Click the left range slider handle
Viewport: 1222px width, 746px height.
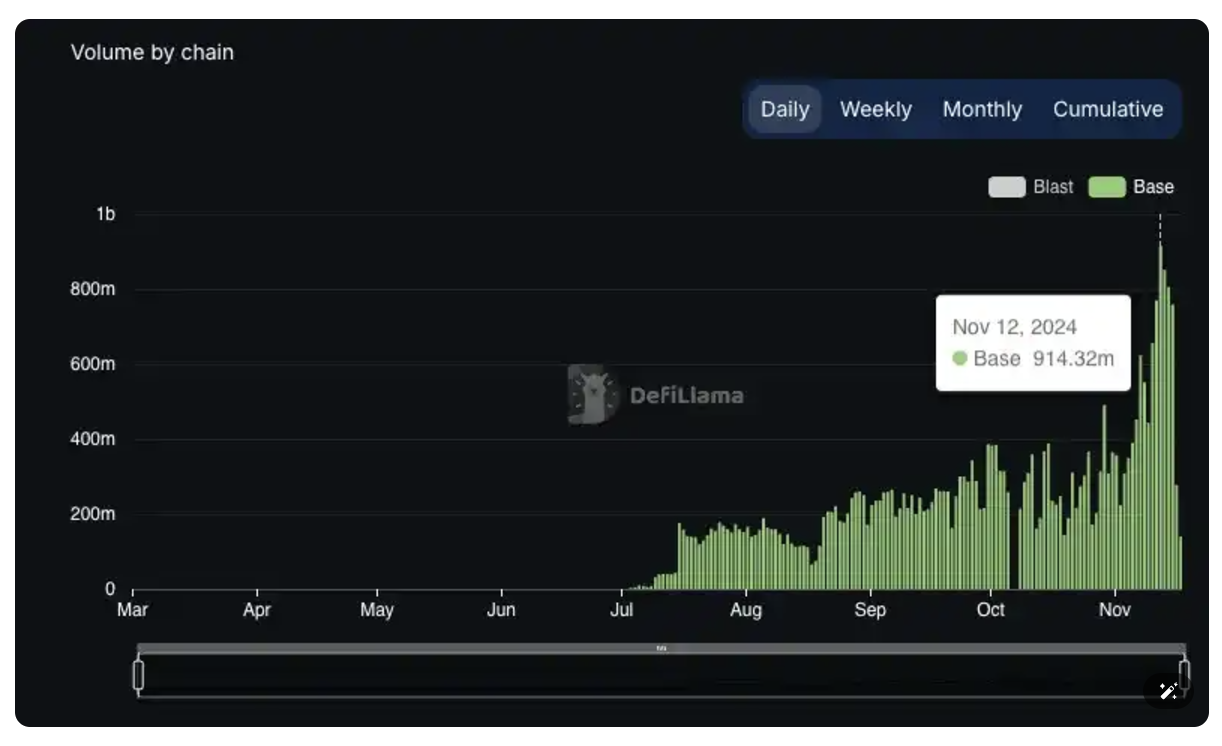139,675
